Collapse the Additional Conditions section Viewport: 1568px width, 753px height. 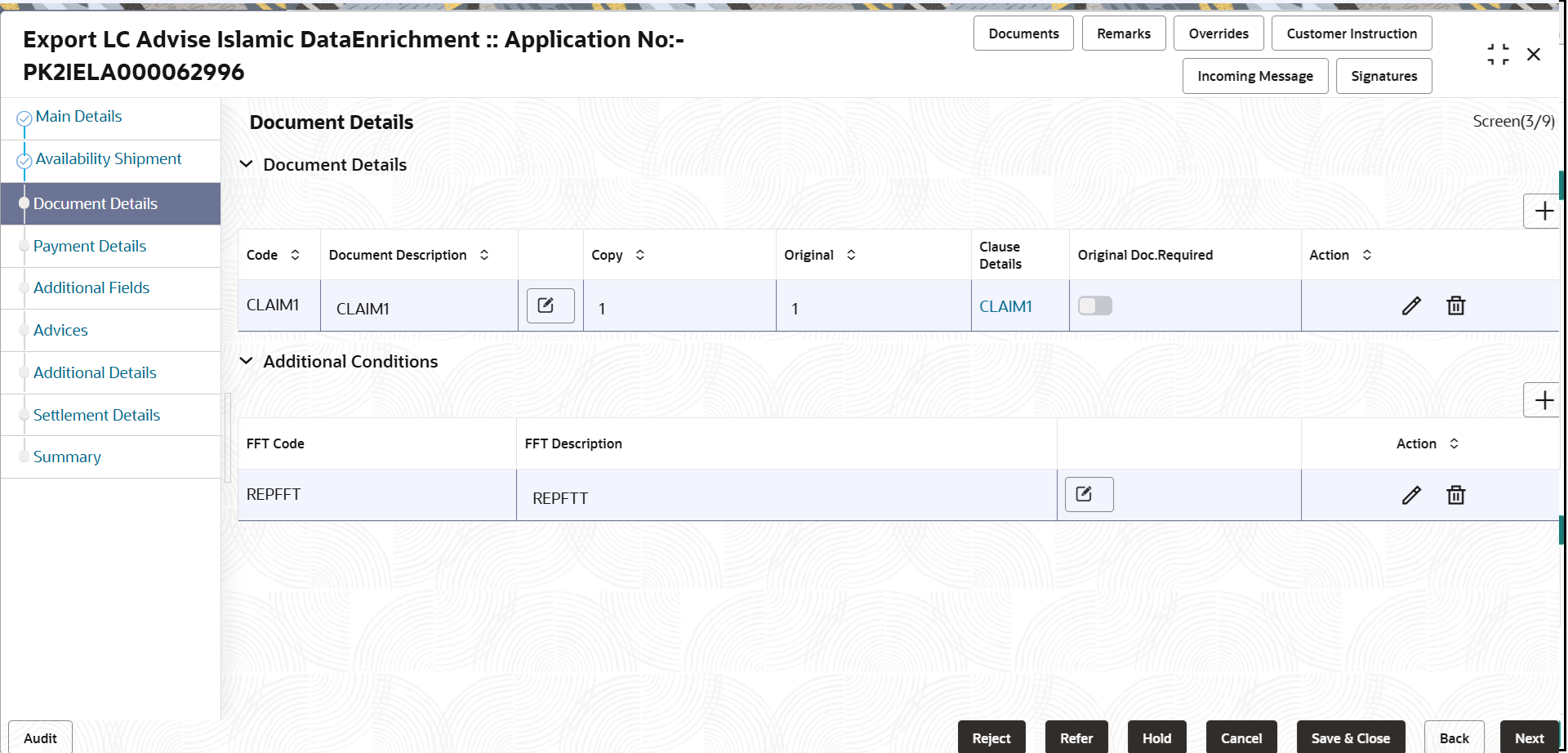click(x=246, y=361)
